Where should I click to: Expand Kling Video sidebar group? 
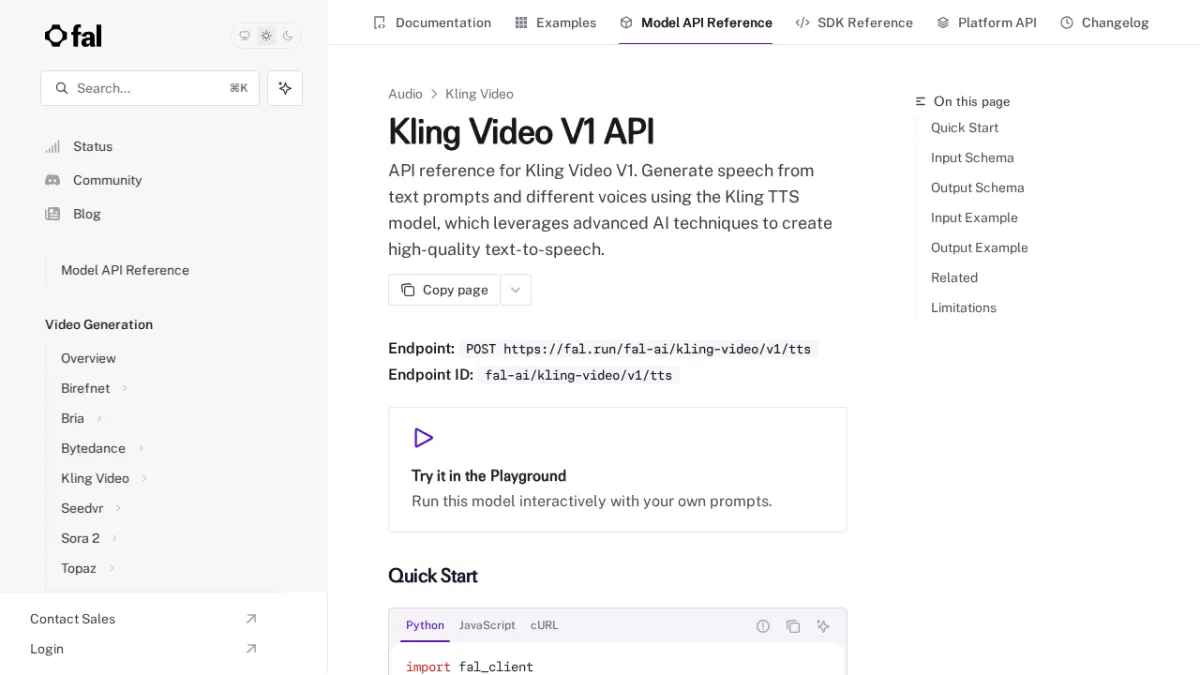tap(104, 478)
